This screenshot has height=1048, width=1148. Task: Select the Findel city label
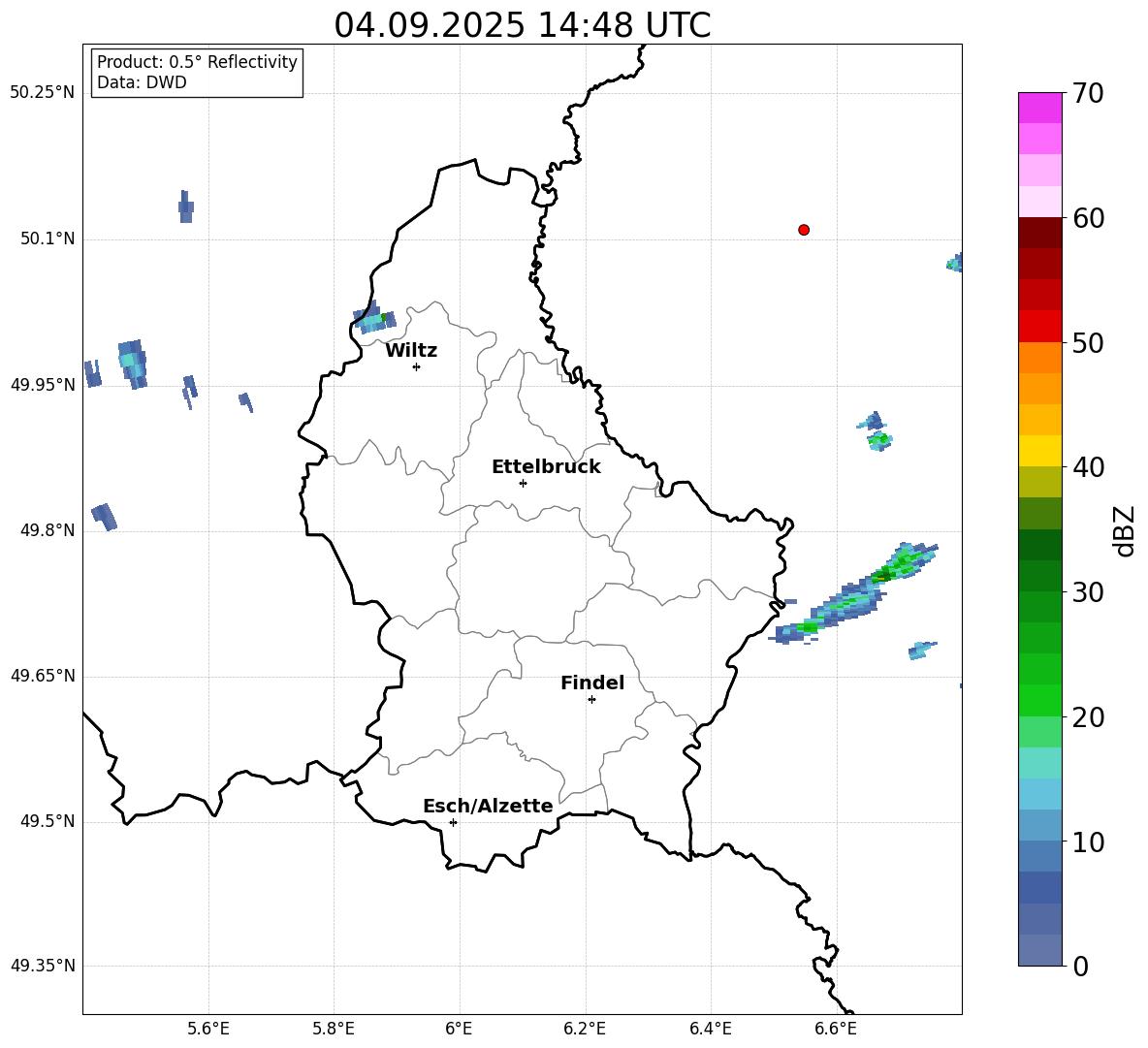click(592, 683)
